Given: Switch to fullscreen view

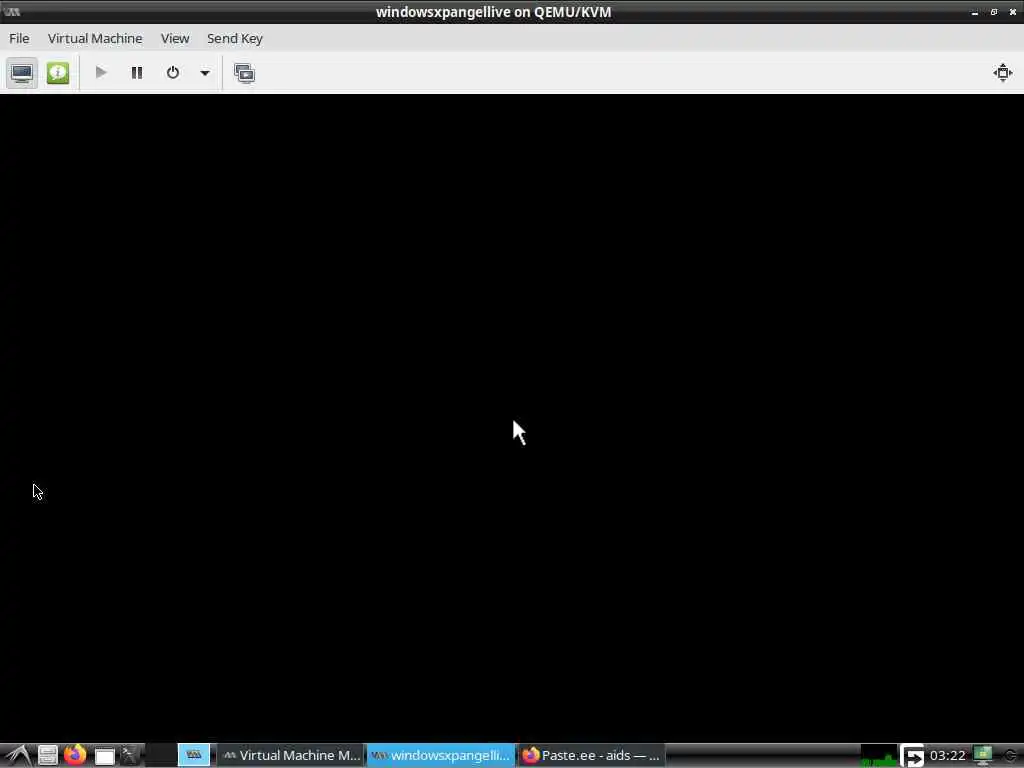Looking at the screenshot, I should point(1002,72).
